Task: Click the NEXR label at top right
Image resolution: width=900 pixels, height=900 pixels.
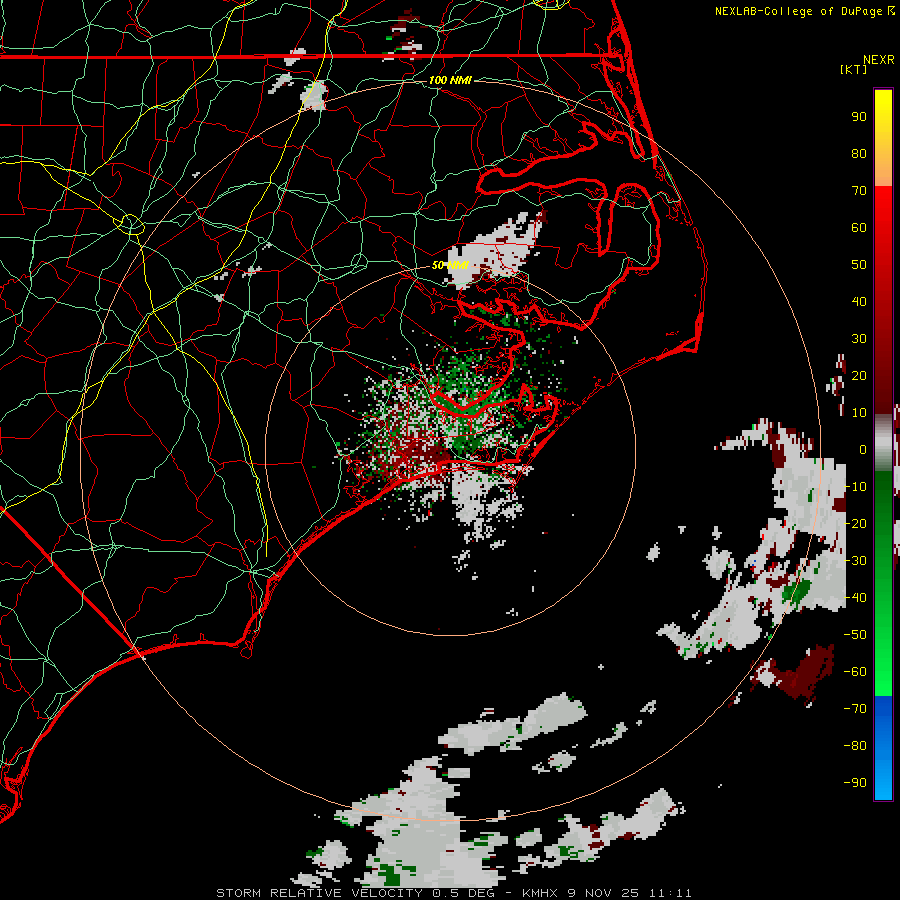Action: (x=878, y=60)
